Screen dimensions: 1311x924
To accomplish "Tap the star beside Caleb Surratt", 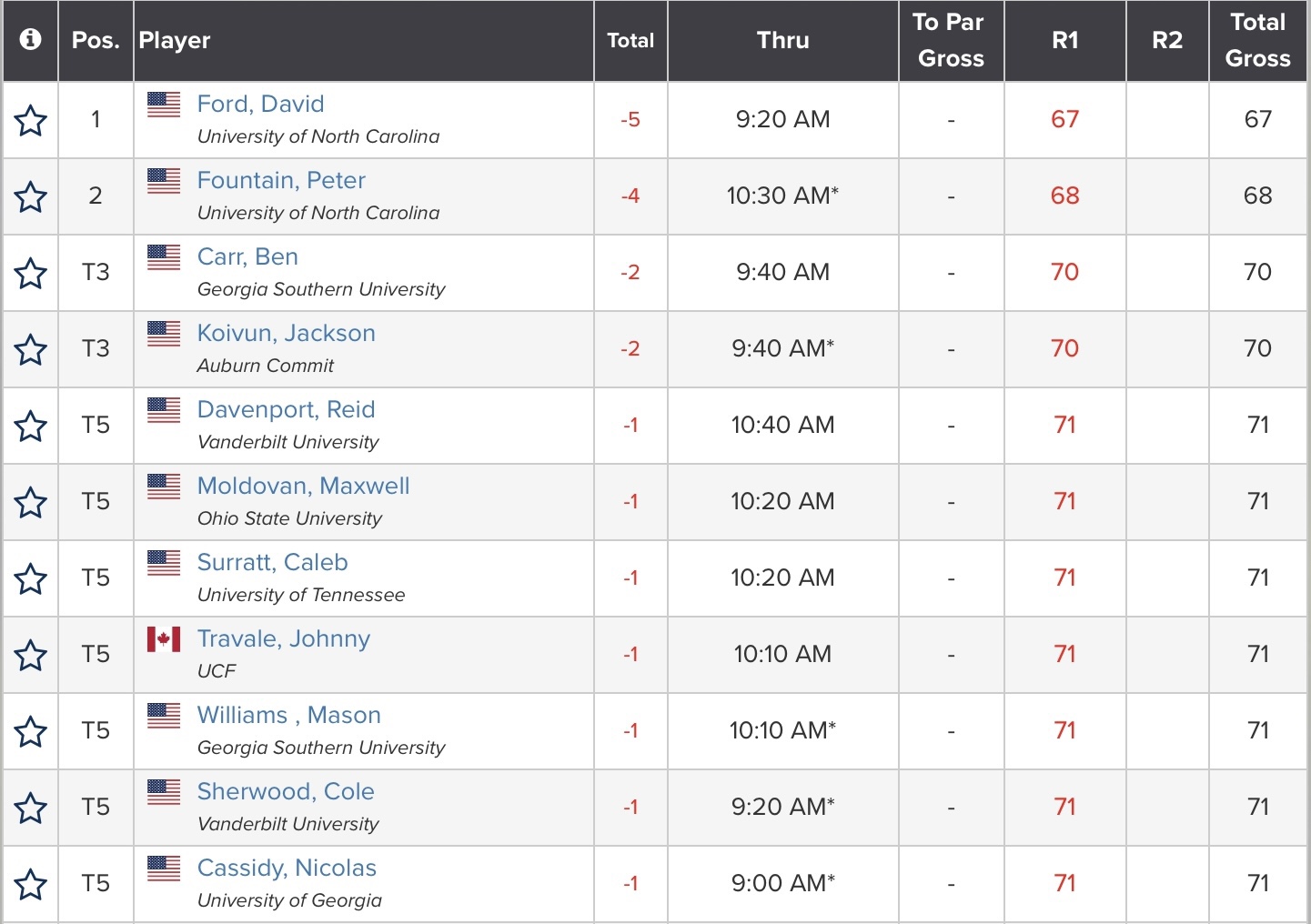I will (31, 578).
